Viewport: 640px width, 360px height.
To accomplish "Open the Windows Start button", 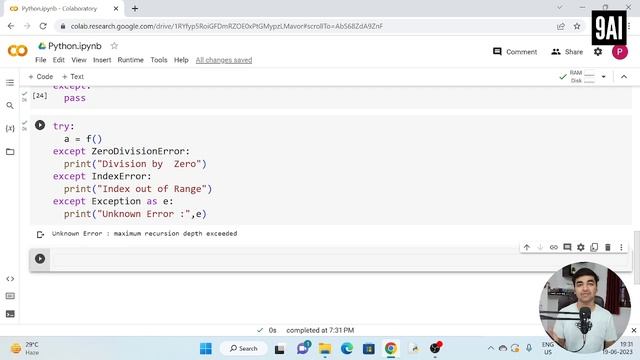I will [206, 349].
